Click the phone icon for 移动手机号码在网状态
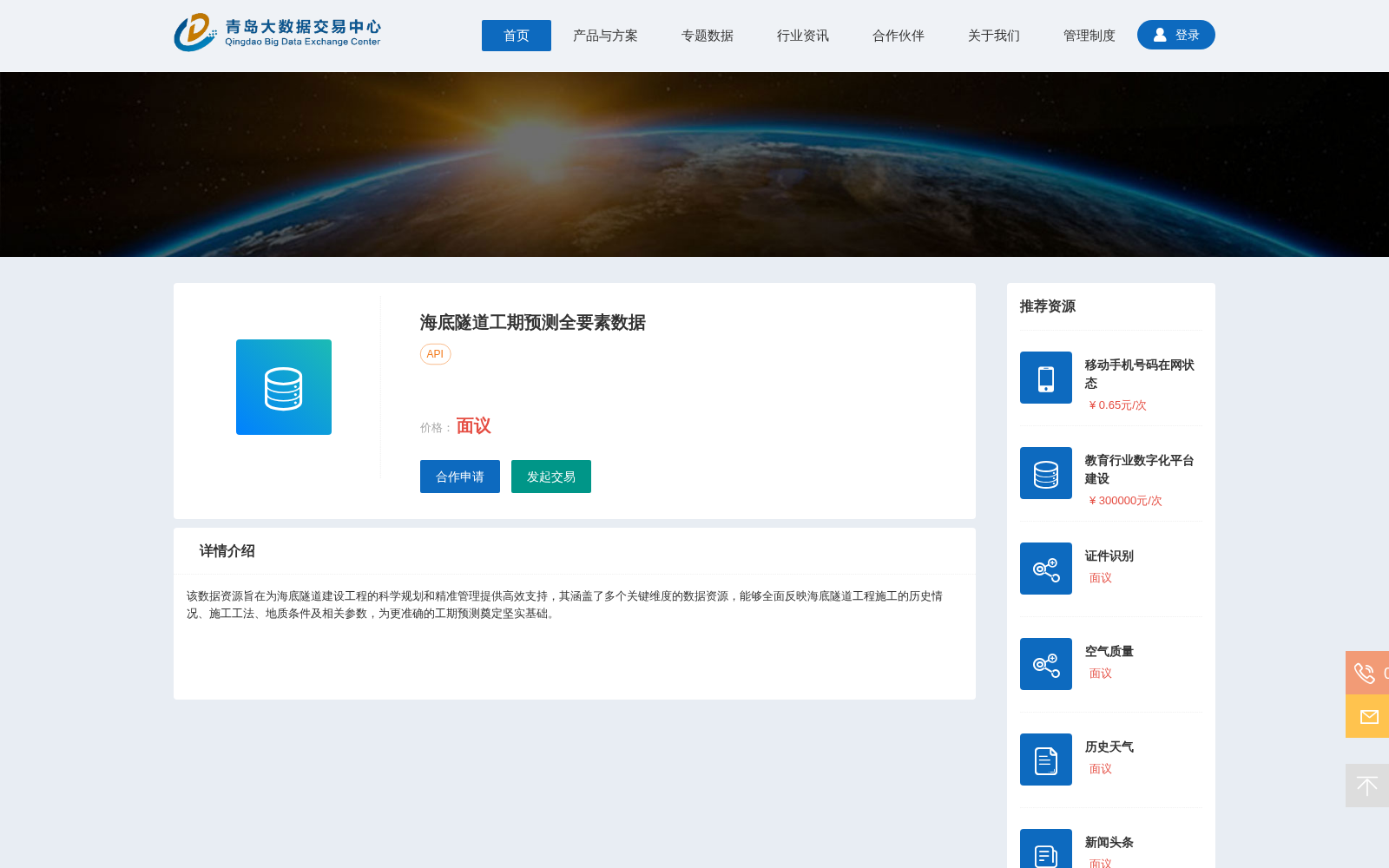Viewport: 1389px width, 868px height. click(1046, 378)
